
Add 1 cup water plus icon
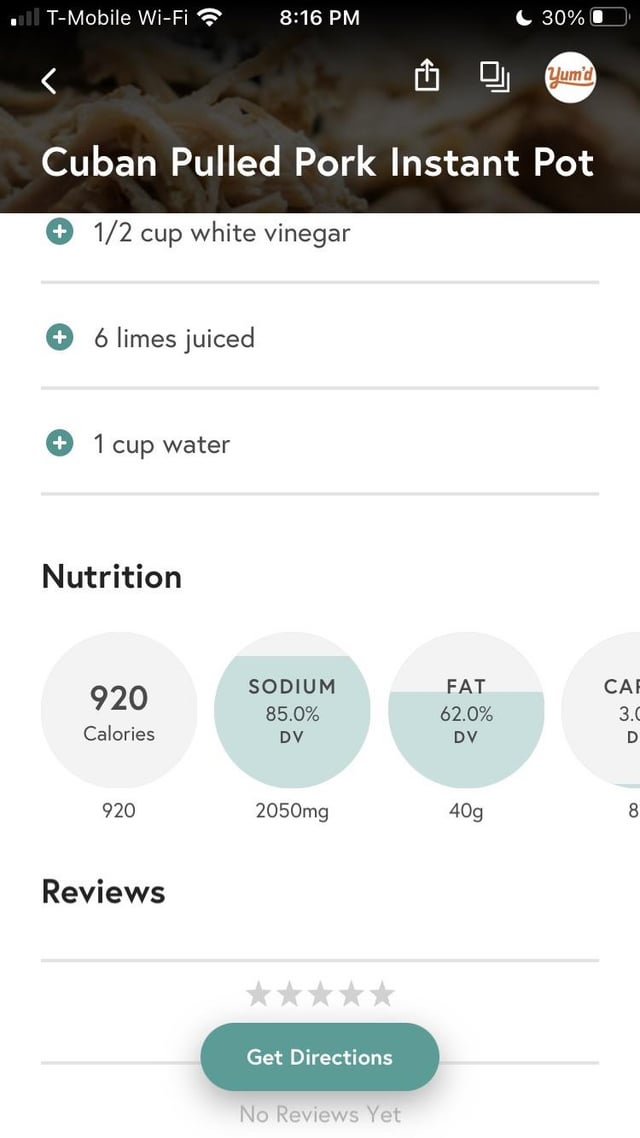pos(60,444)
